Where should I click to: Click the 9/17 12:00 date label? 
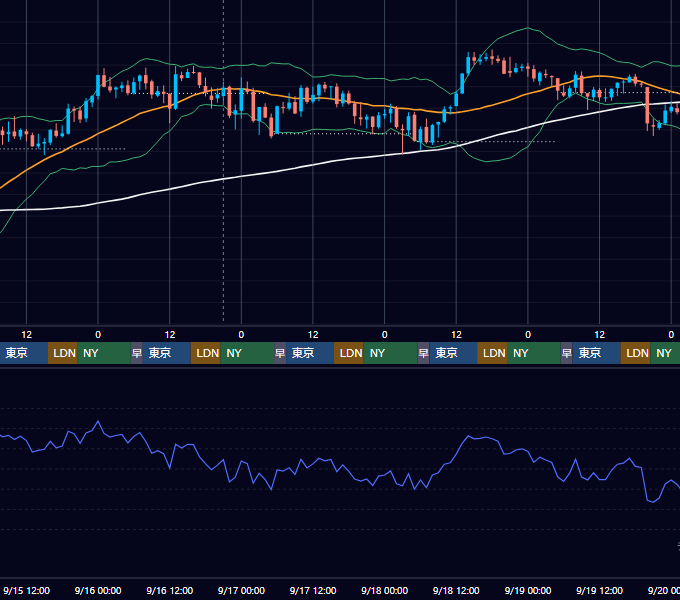pos(313,590)
